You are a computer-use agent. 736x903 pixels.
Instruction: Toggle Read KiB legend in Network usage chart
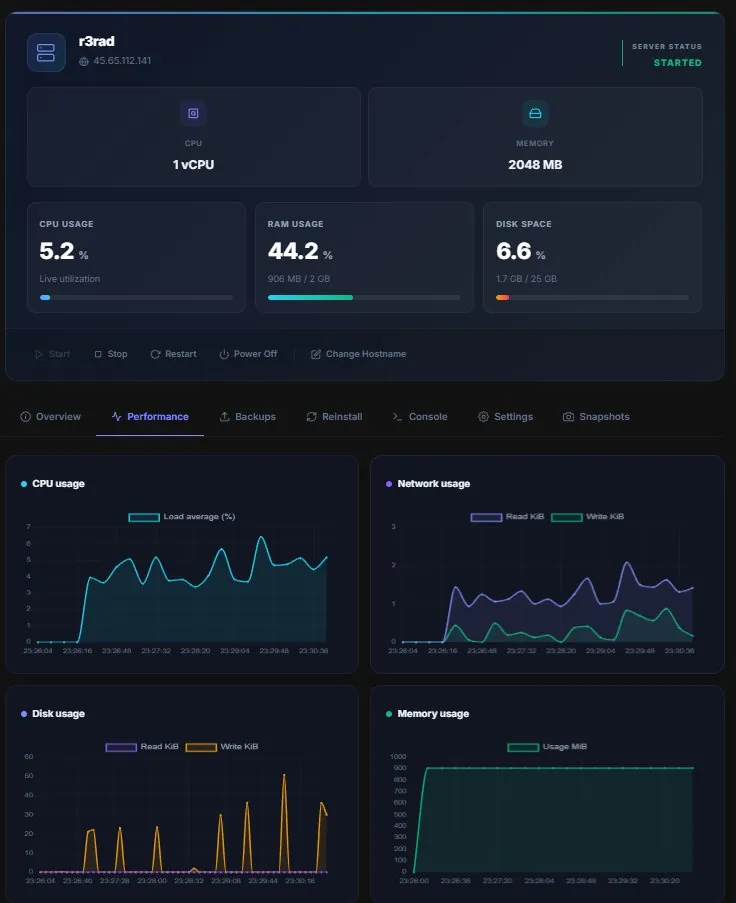pos(507,517)
